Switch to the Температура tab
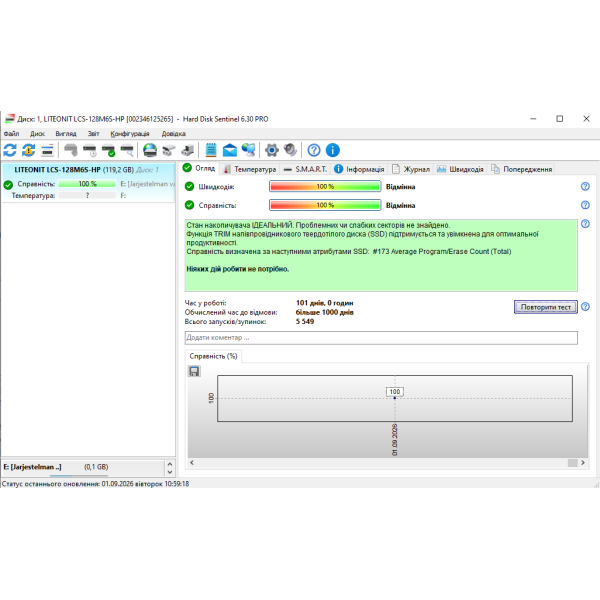Screen dimensions: 600x600 (x=250, y=169)
